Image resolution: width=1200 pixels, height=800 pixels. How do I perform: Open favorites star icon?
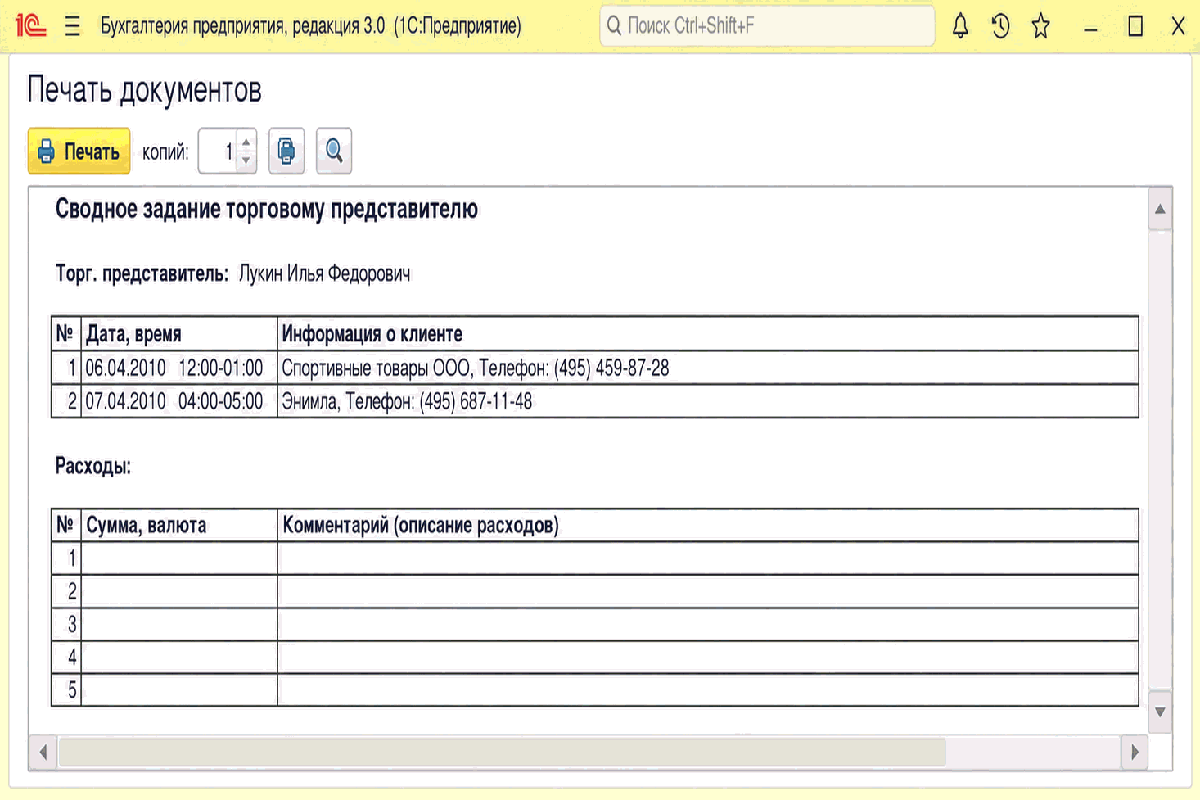(x=1041, y=27)
